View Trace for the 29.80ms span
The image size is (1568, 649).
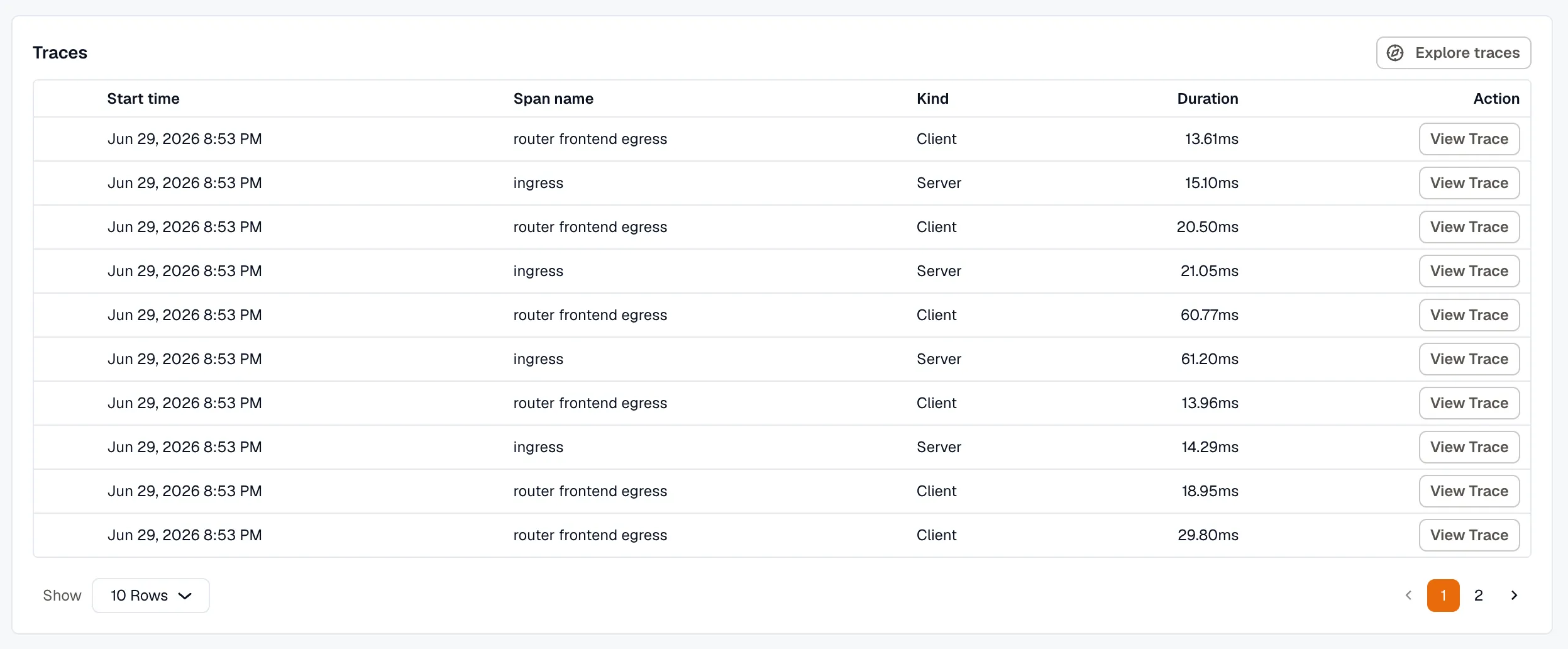tap(1469, 535)
